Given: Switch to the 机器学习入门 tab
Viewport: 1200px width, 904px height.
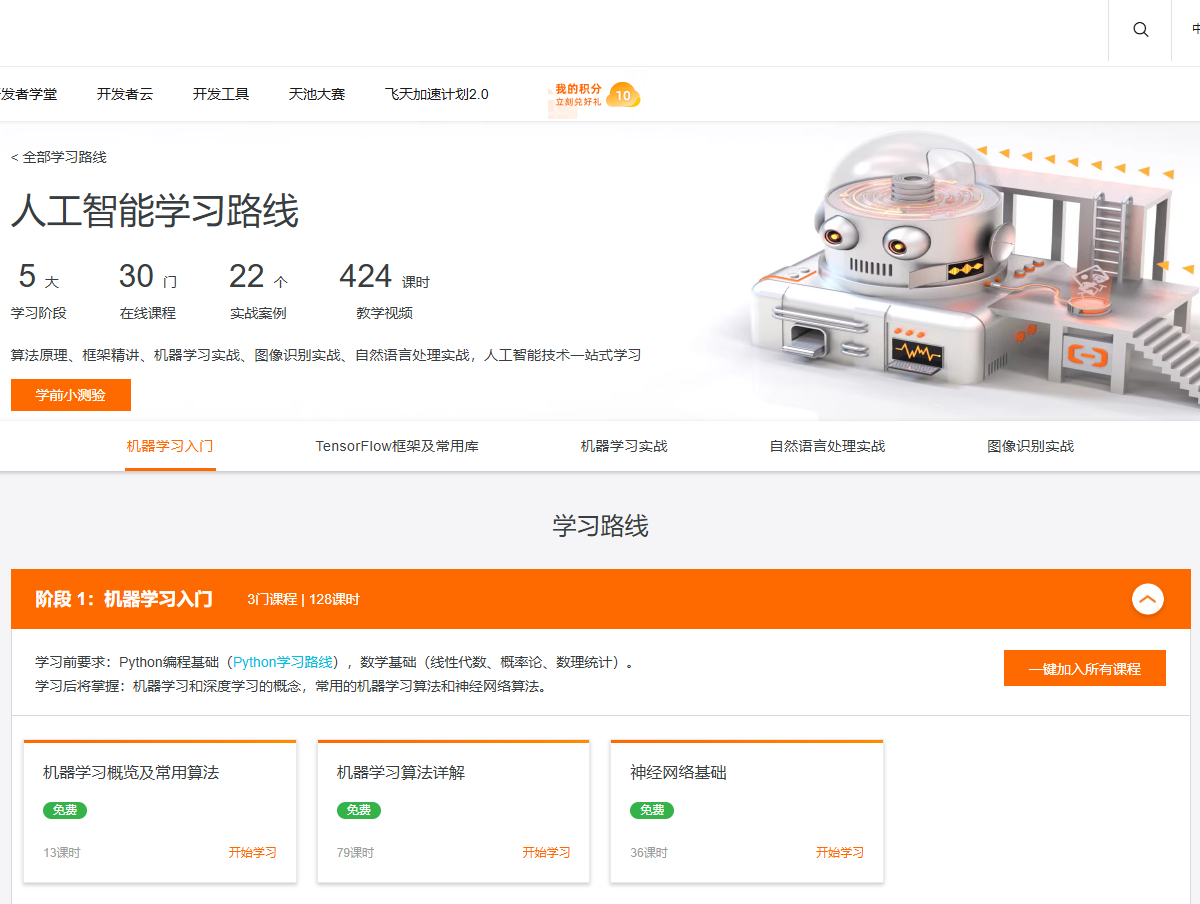Looking at the screenshot, I should [170, 446].
